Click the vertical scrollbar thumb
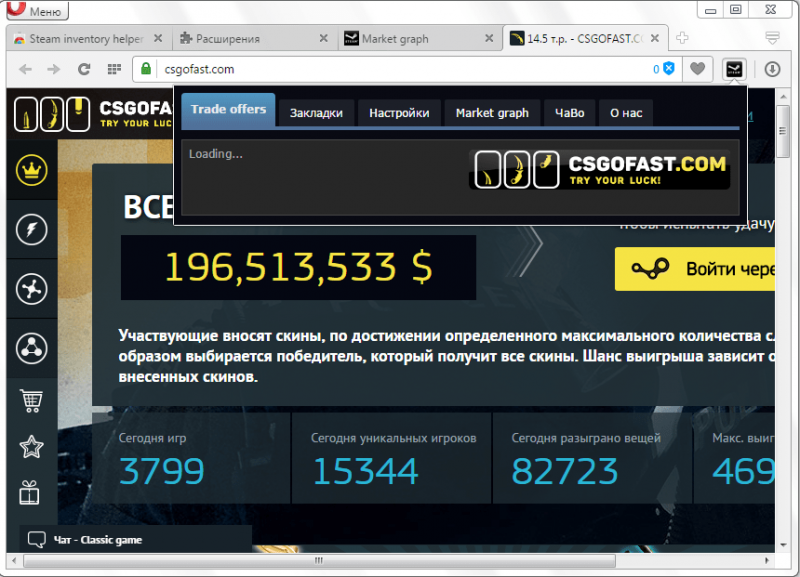Image resolution: width=800 pixels, height=577 pixels. pyautogui.click(x=783, y=132)
